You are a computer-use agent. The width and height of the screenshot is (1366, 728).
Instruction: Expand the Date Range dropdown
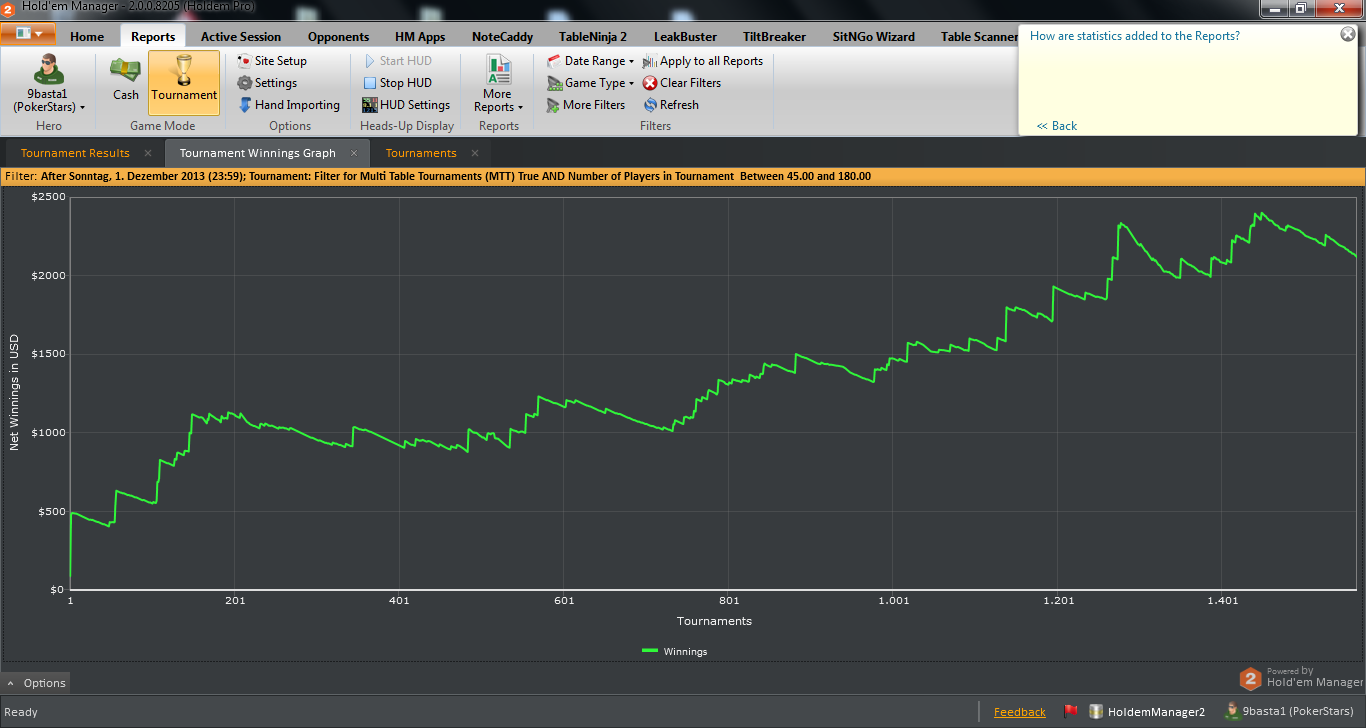click(590, 61)
